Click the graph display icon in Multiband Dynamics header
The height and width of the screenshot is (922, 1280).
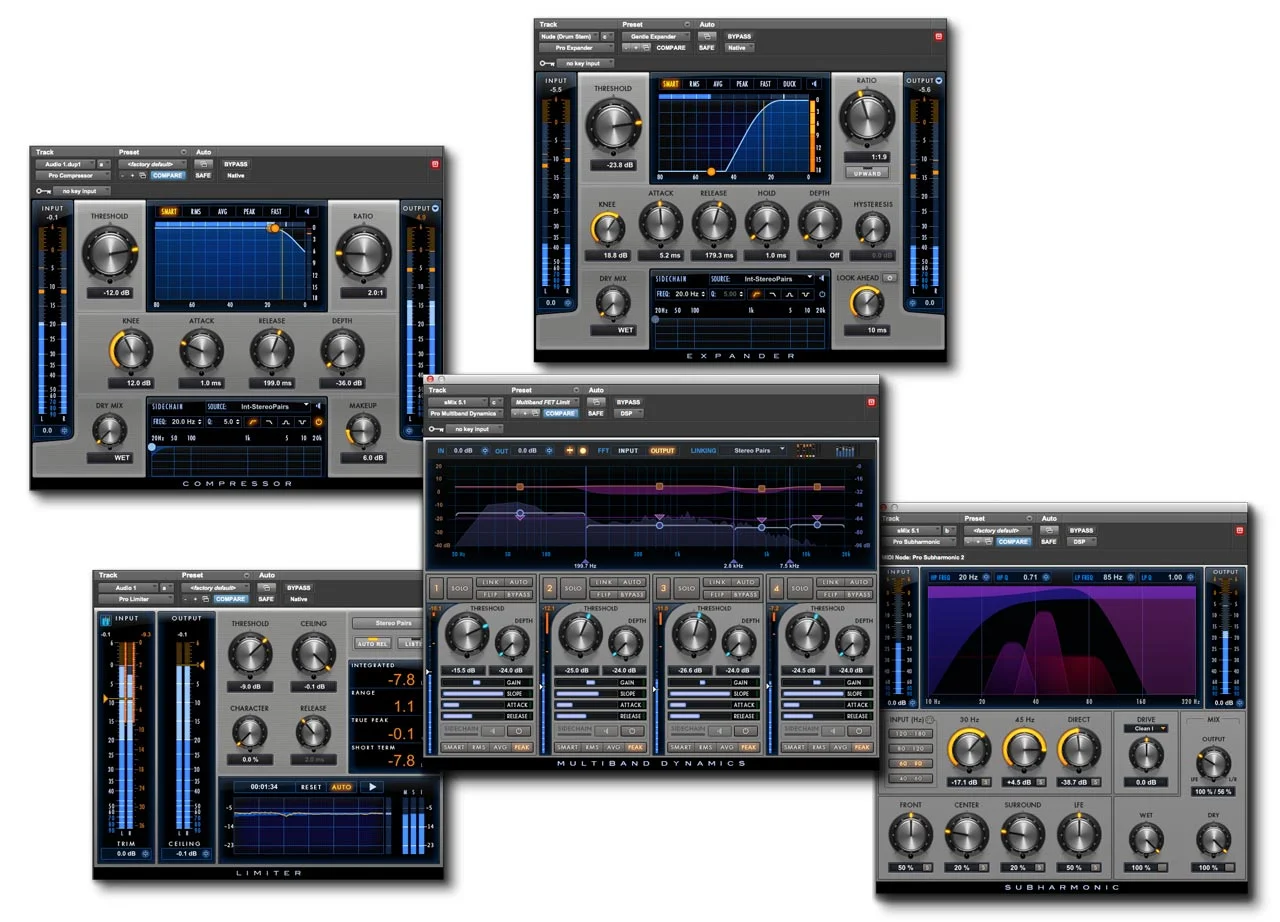tap(845, 451)
